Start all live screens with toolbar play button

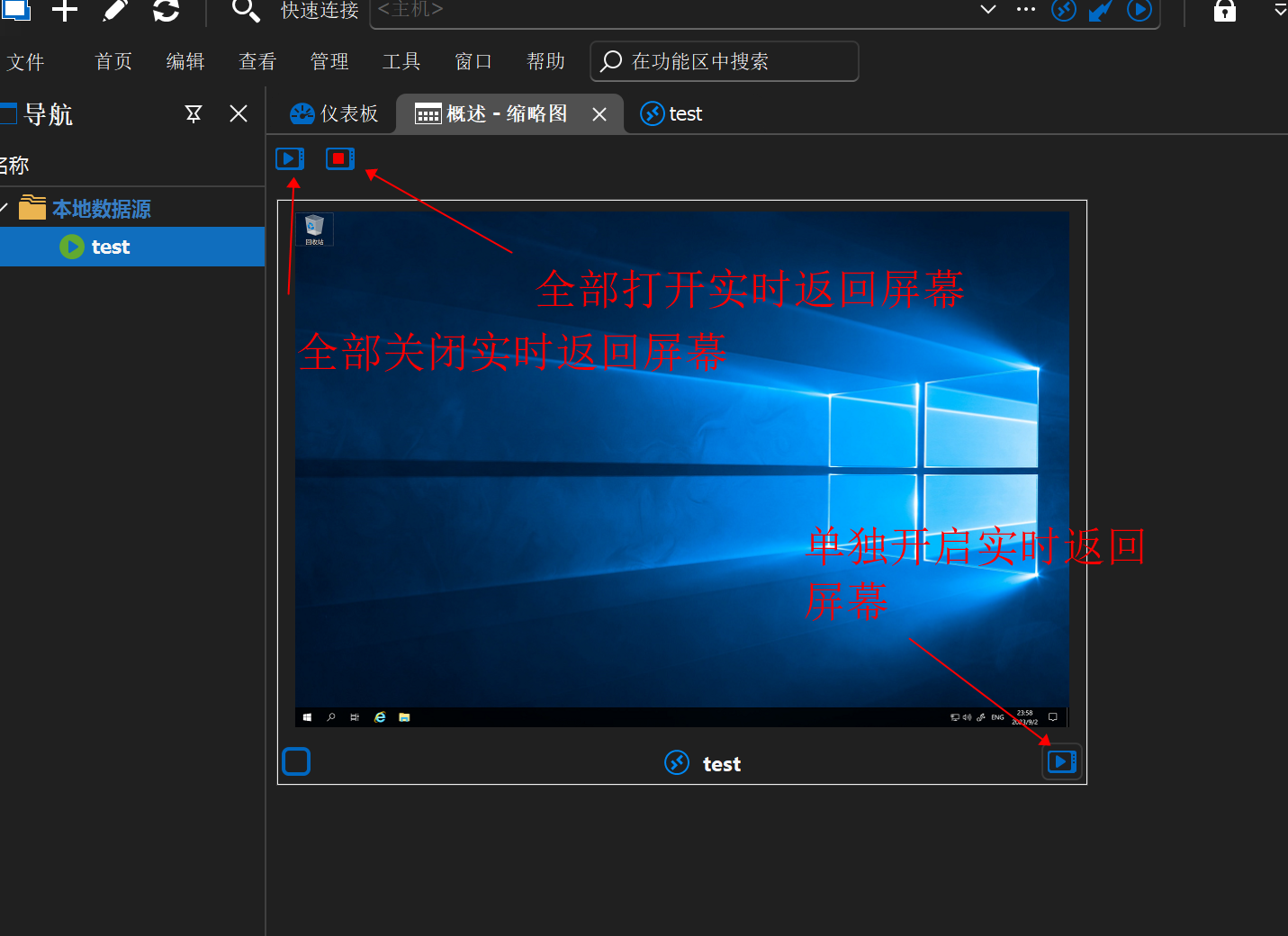tap(290, 158)
